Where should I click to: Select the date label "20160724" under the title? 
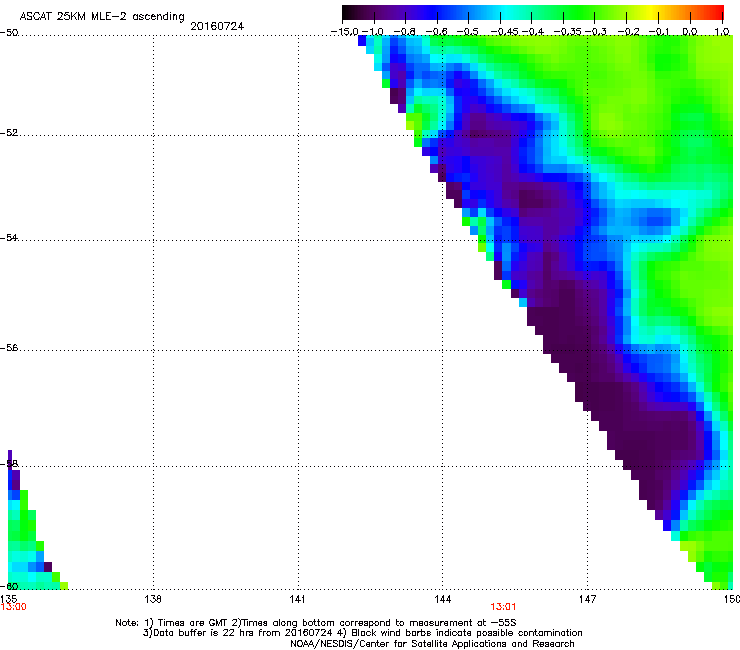(217, 26)
